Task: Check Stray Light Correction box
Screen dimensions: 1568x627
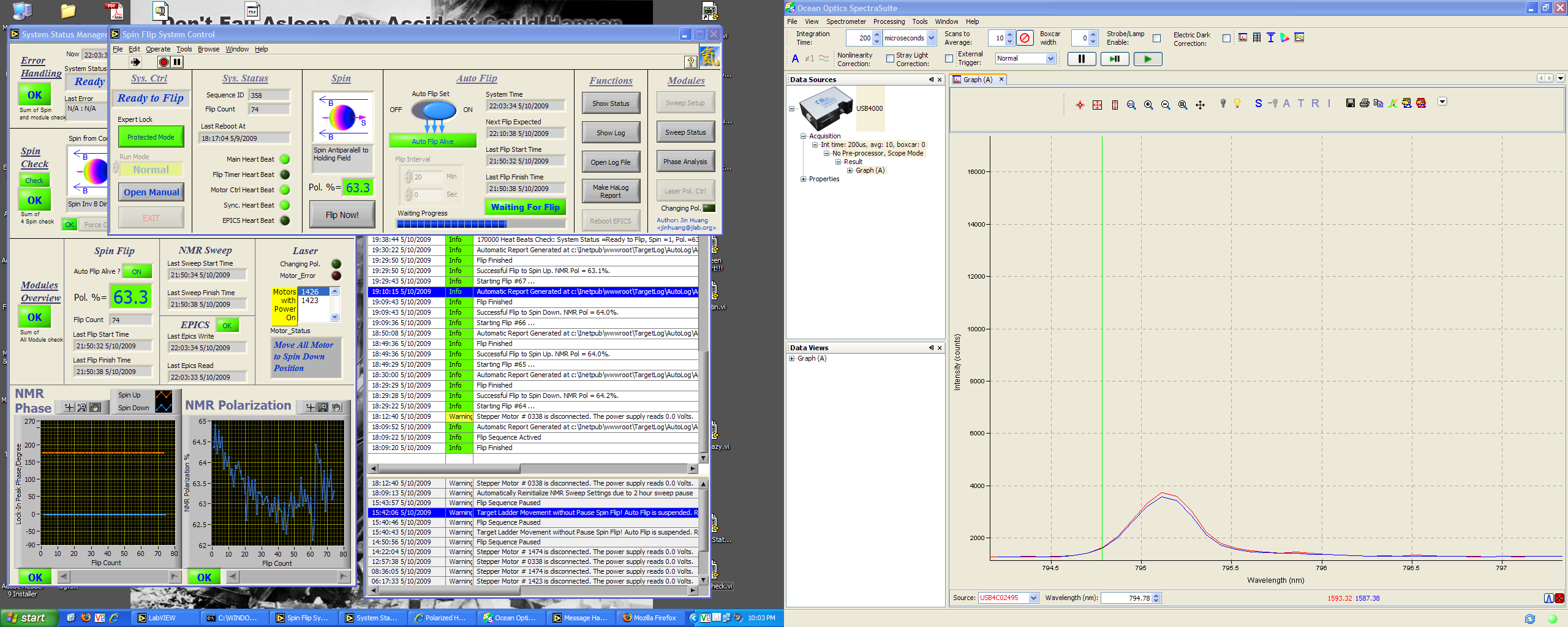Action: pyautogui.click(x=949, y=59)
